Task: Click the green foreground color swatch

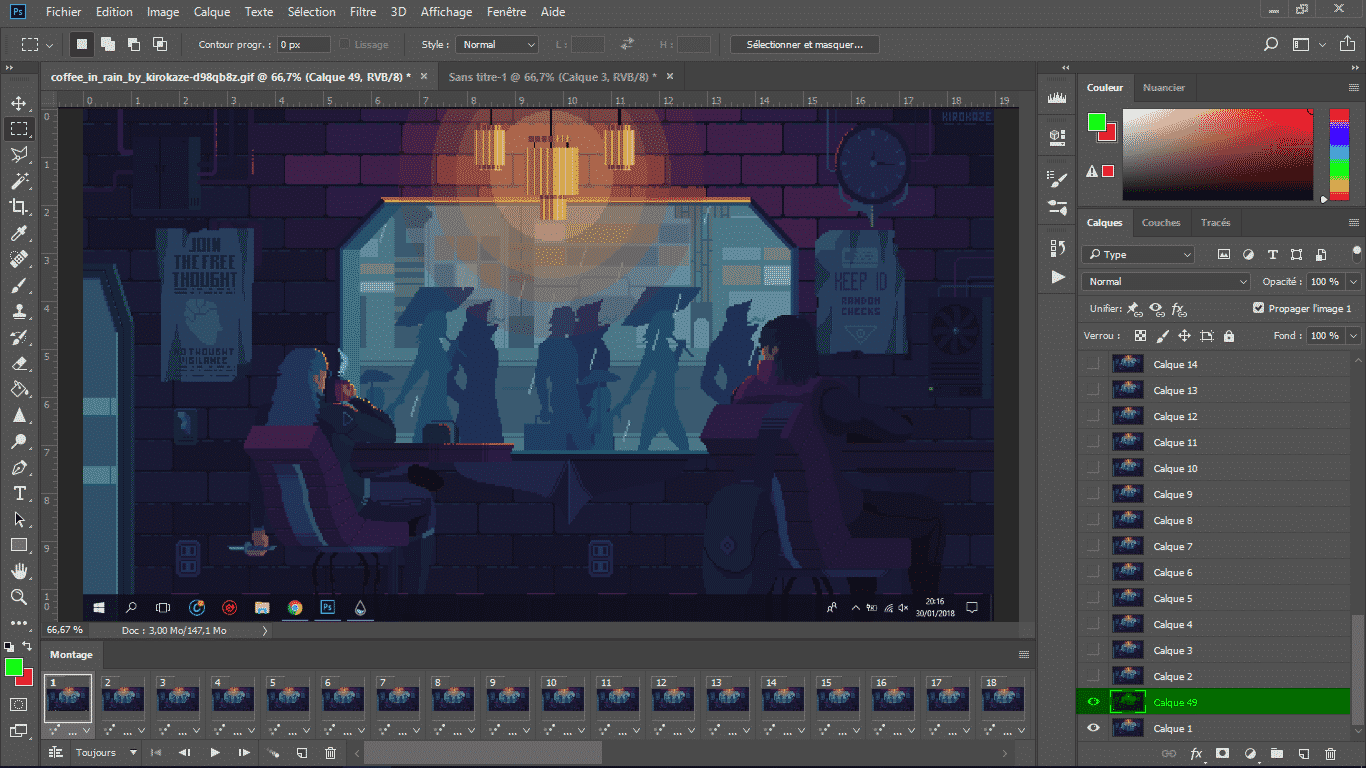Action: [x=13, y=667]
